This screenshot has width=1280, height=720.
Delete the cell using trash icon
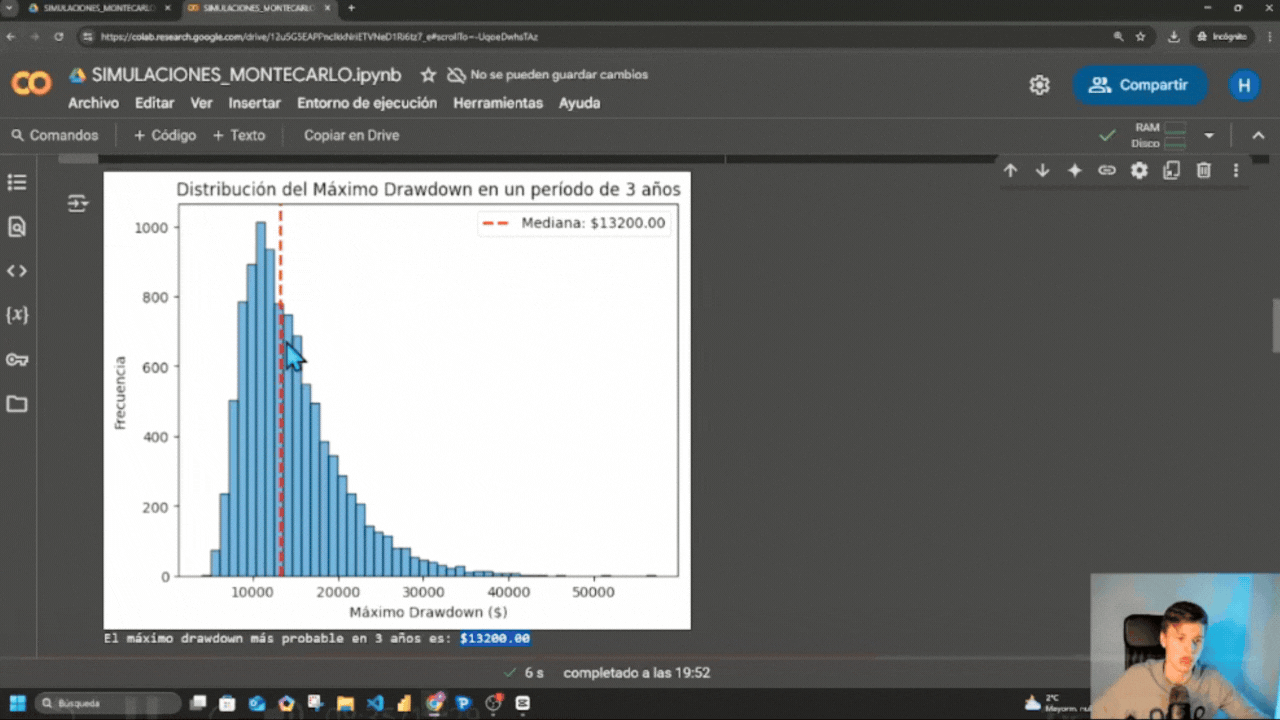tap(1204, 171)
